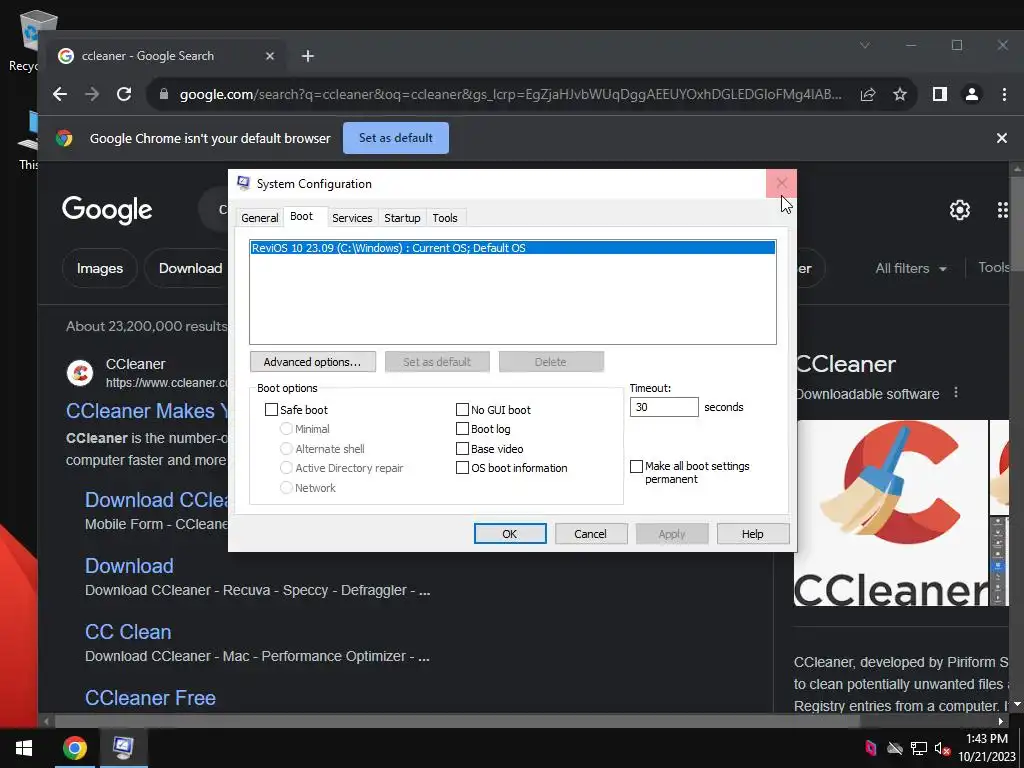Viewport: 1024px width, 768px height.
Task: Open Chrome's three-dot menu
Action: 1004,95
